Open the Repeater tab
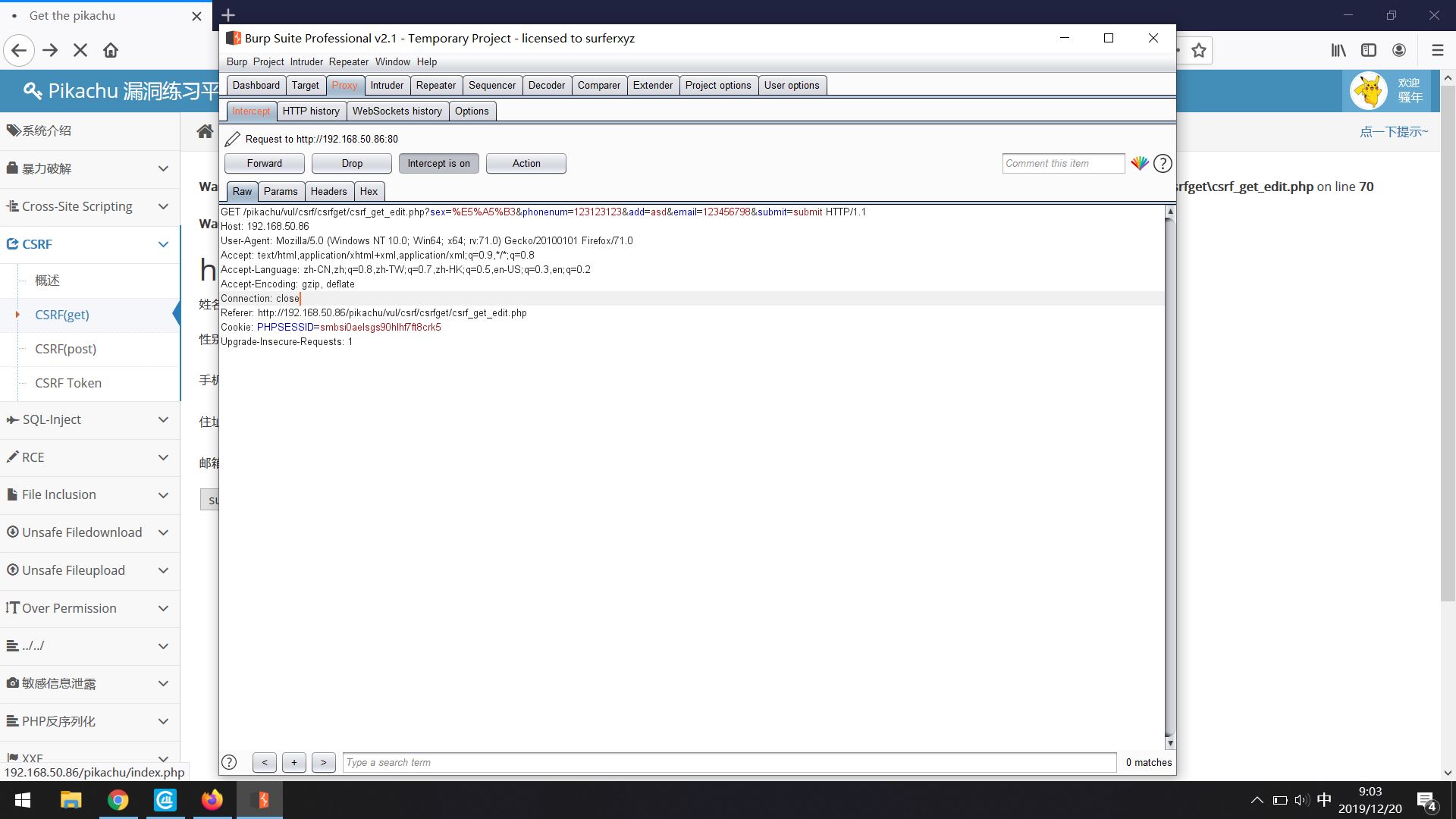 pos(435,85)
